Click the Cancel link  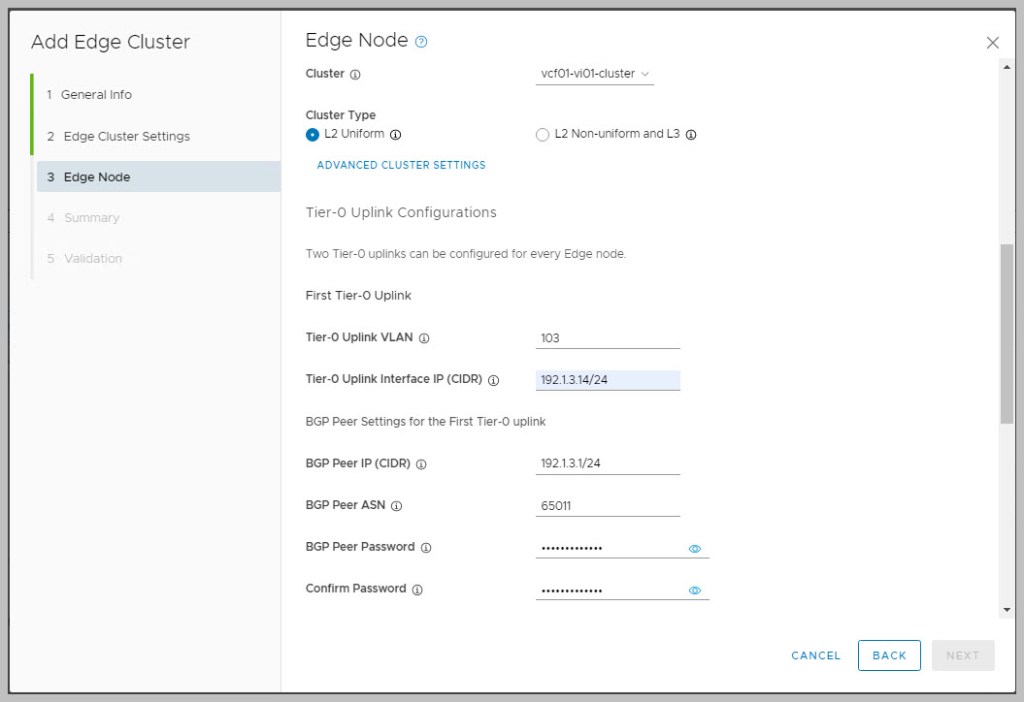(816, 655)
